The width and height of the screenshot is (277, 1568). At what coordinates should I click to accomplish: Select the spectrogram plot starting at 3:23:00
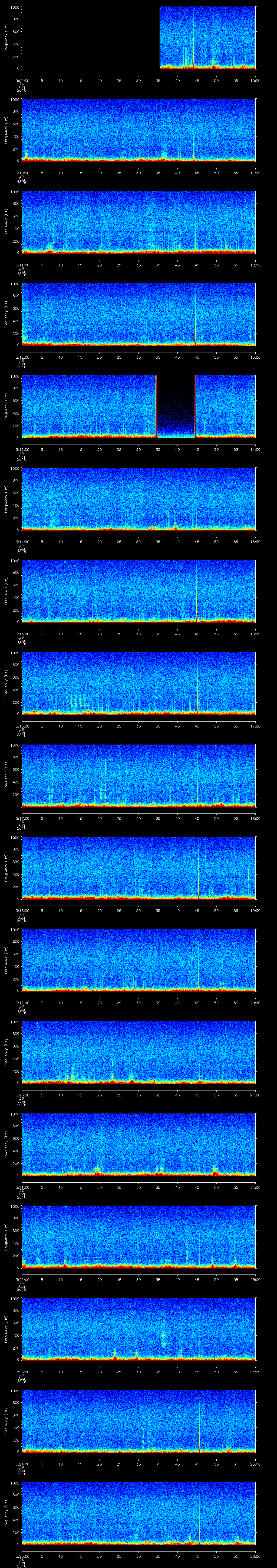(x=139, y=1329)
